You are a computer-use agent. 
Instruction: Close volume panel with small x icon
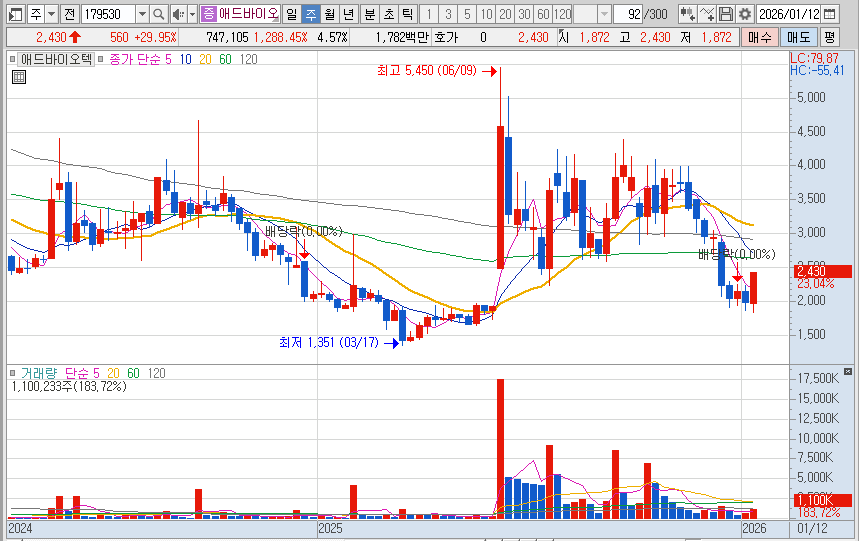coord(848,372)
